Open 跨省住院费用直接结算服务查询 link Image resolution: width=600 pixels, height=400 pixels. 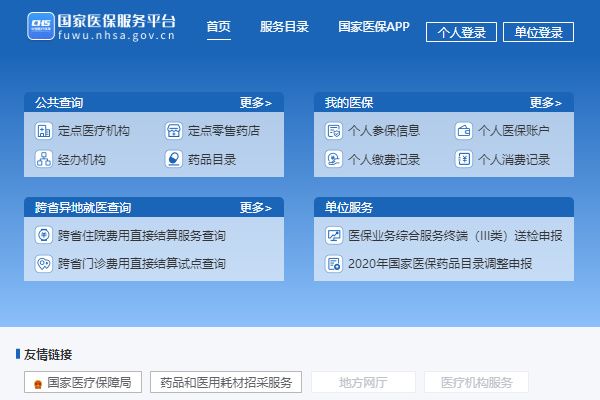142,235
